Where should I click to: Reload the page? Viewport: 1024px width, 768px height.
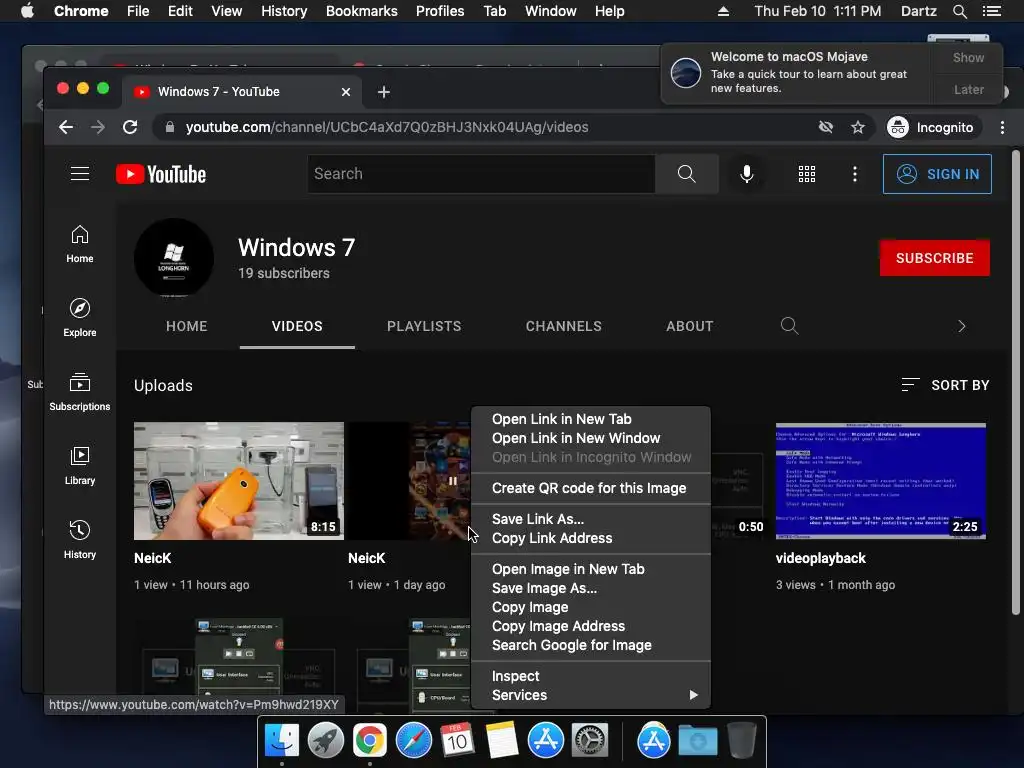coord(130,127)
